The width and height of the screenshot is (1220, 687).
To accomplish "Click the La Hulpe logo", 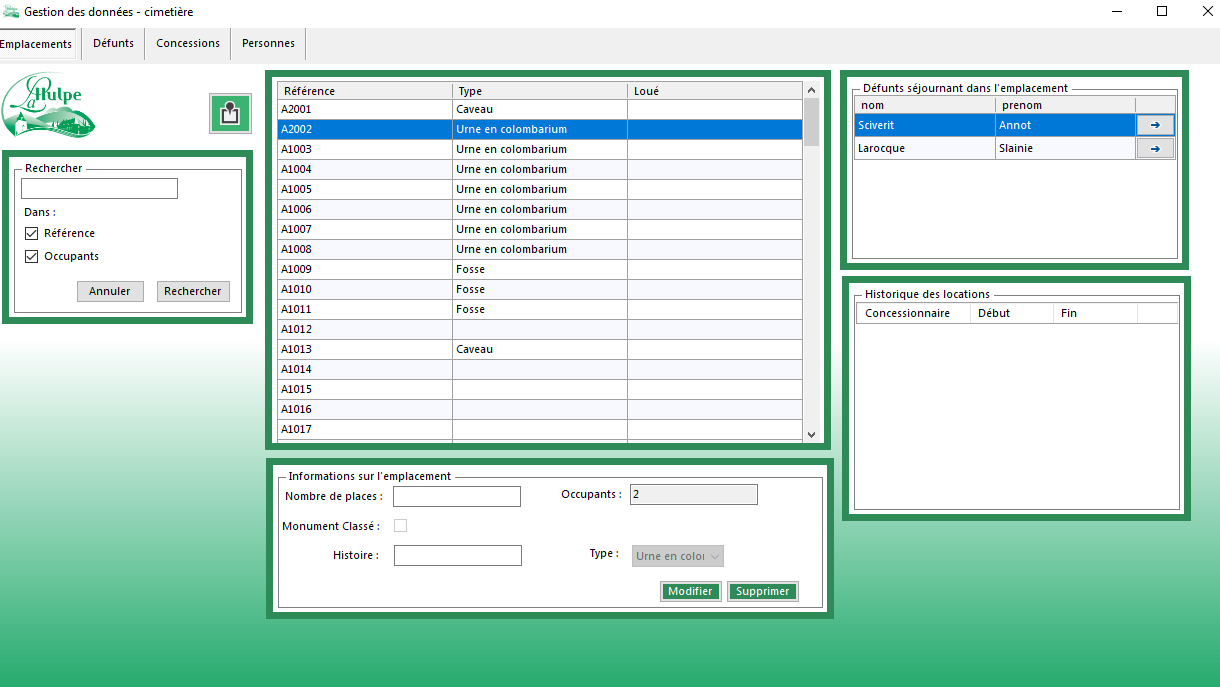I will point(49,106).
